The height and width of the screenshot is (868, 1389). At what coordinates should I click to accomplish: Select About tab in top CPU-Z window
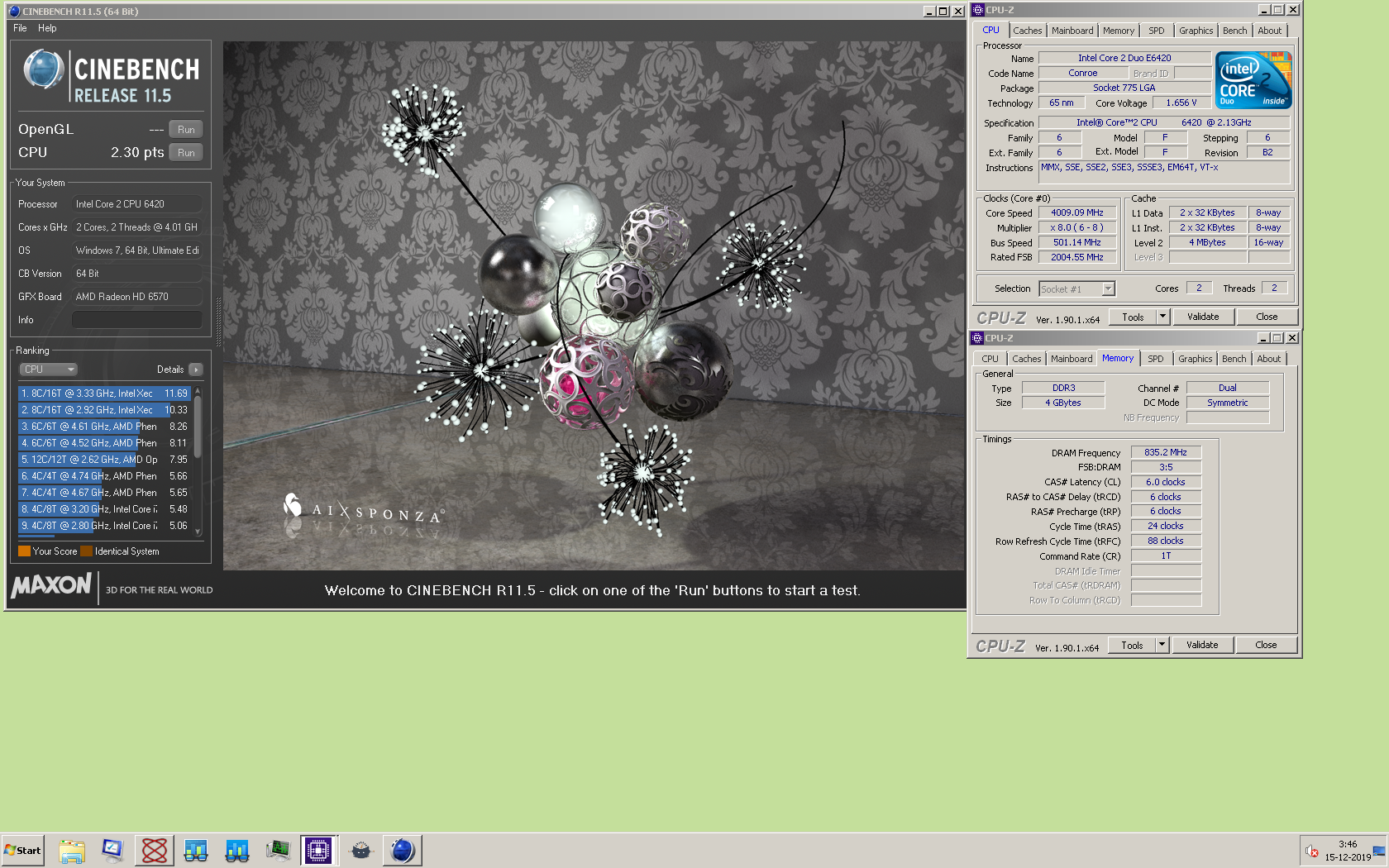(x=1270, y=31)
